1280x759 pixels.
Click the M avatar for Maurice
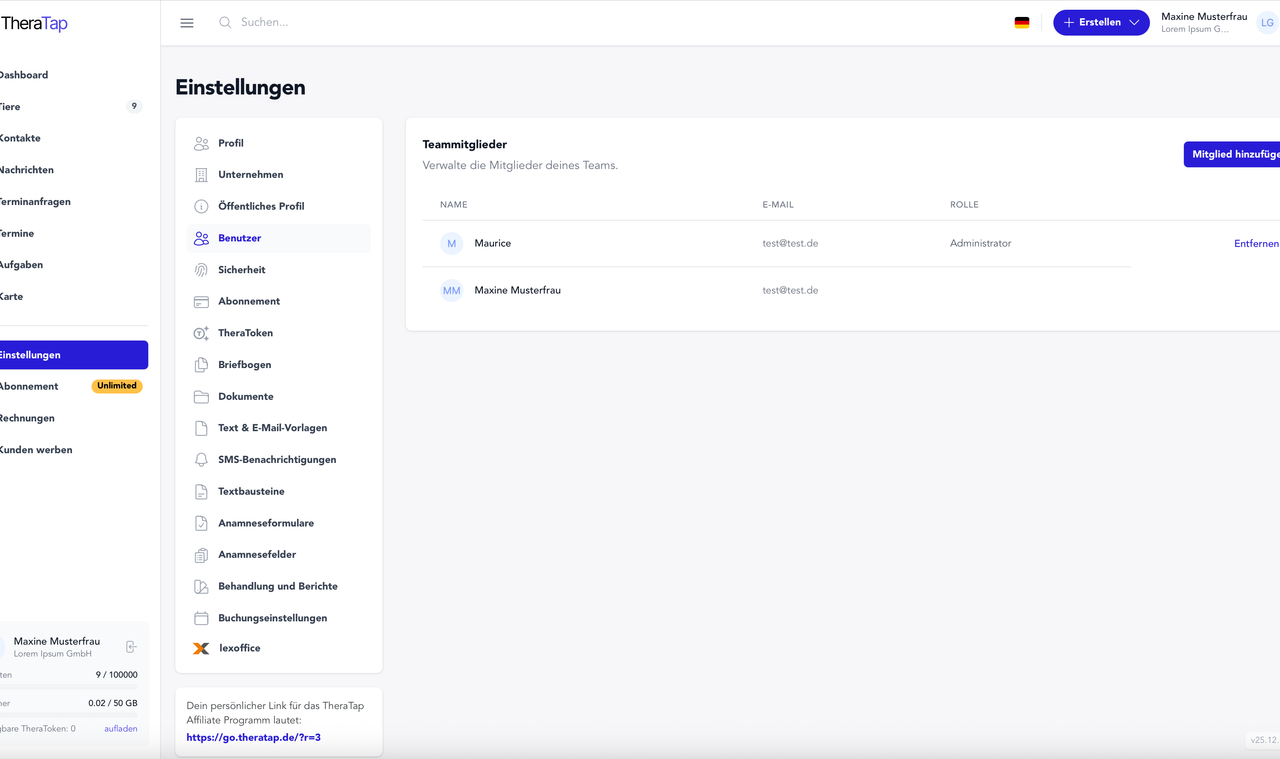point(452,243)
